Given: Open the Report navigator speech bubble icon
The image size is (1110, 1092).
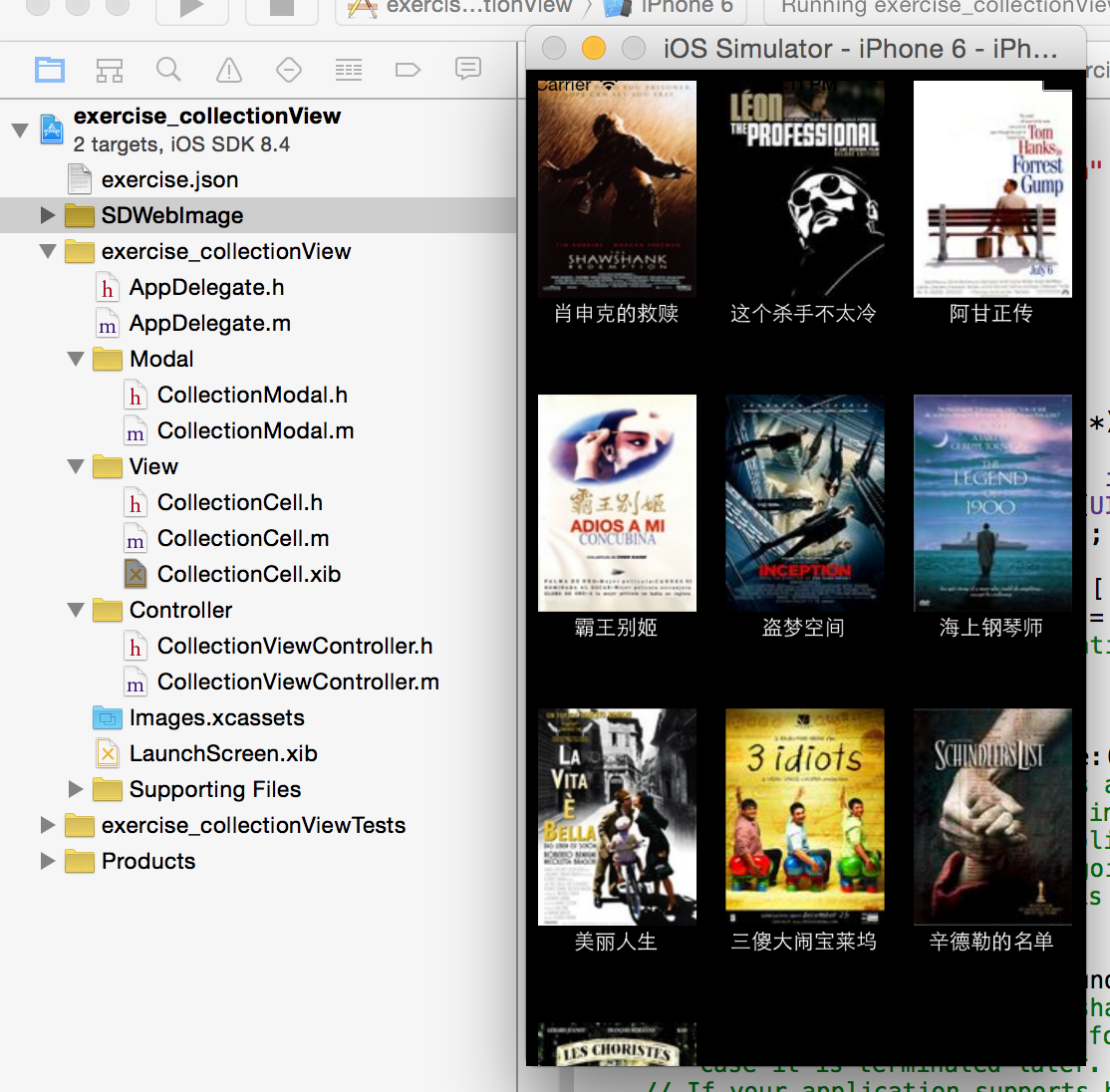Looking at the screenshot, I should click(x=467, y=69).
